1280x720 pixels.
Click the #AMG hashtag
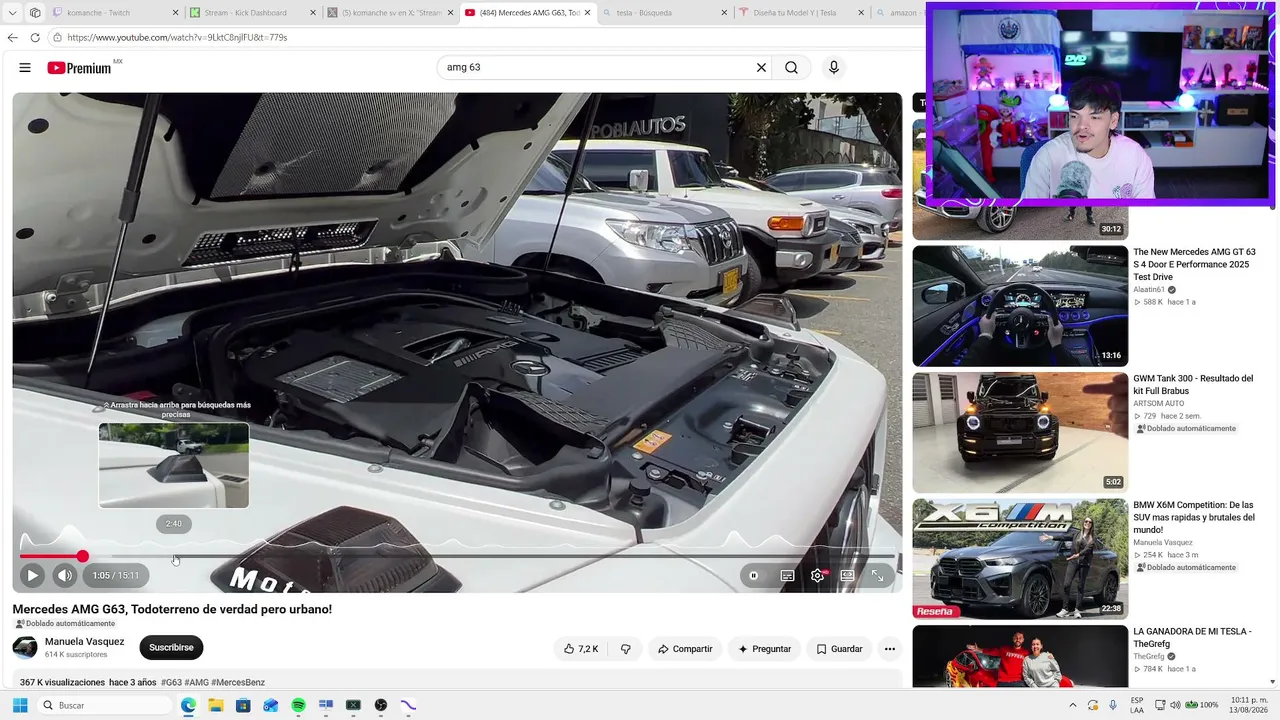tap(196, 682)
